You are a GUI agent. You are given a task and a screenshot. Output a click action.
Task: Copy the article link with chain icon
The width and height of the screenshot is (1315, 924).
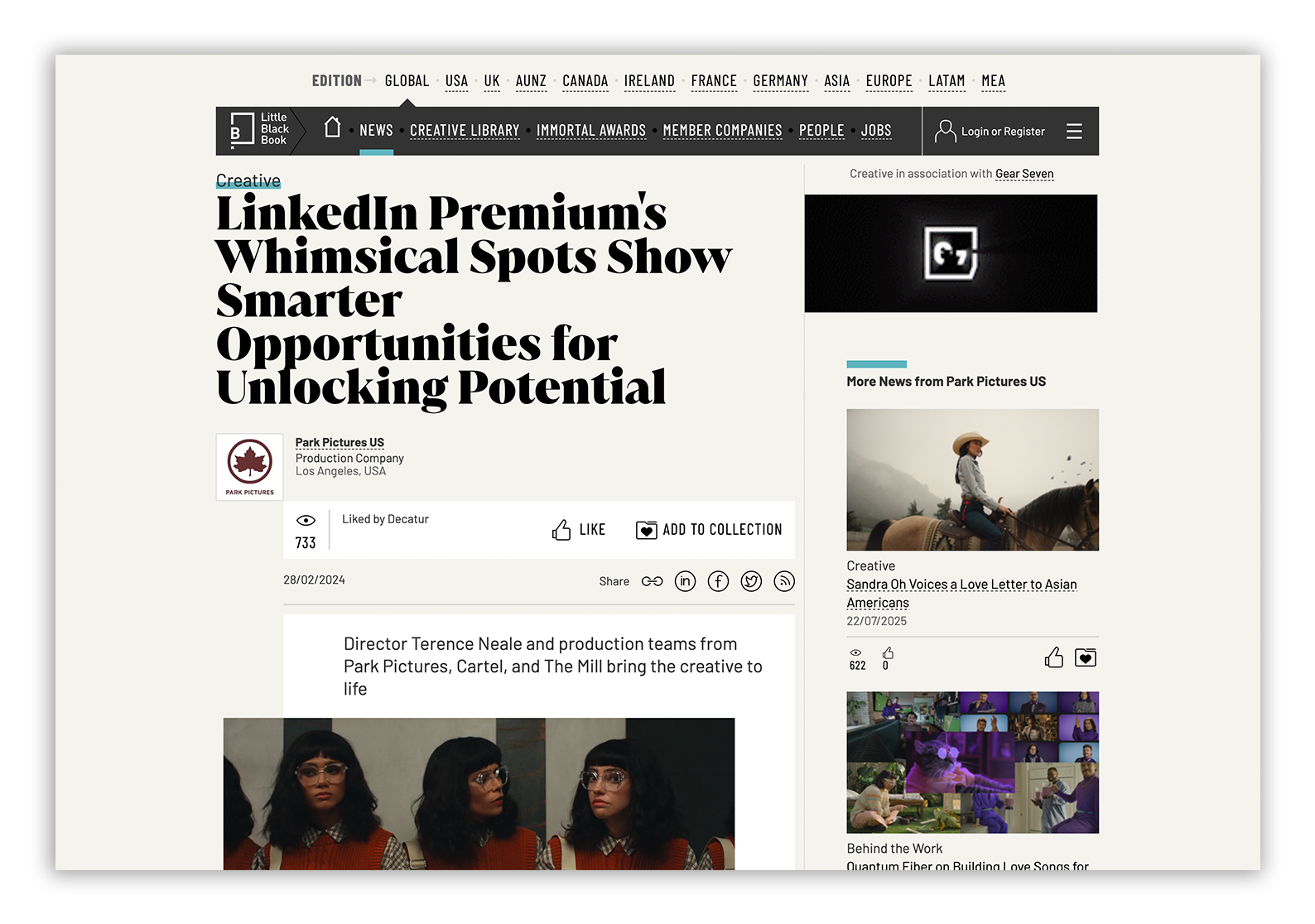653,581
